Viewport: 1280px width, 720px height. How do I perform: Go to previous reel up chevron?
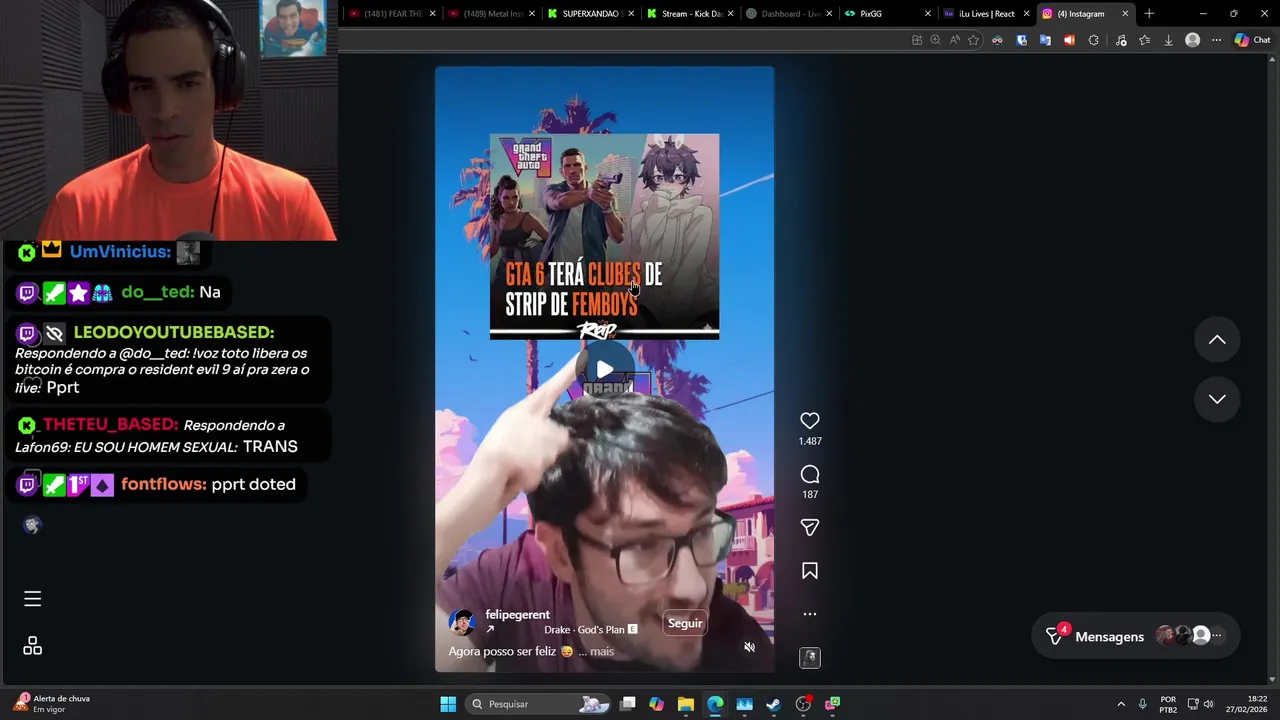(x=1217, y=340)
